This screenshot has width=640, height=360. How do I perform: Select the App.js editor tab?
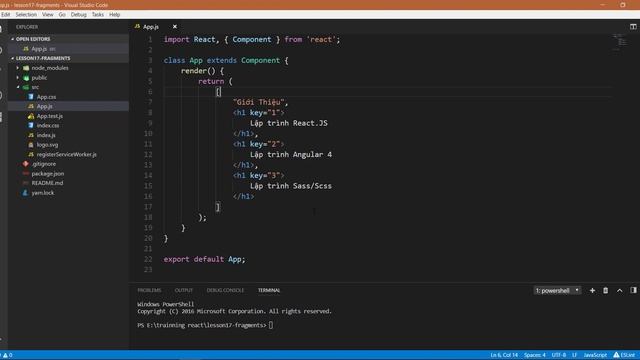[x=151, y=27]
